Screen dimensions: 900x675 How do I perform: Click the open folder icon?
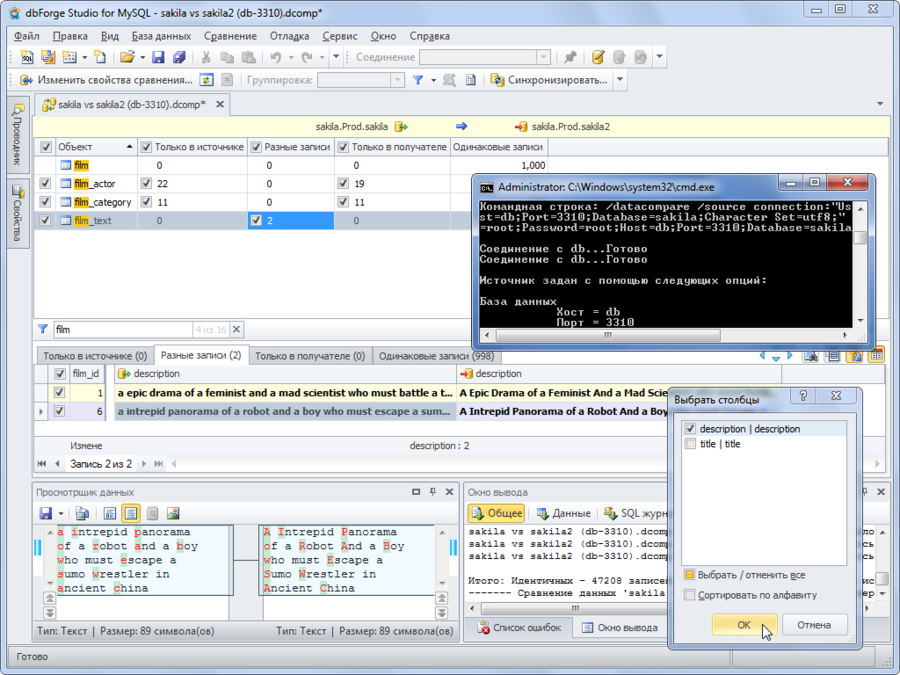tap(127, 57)
